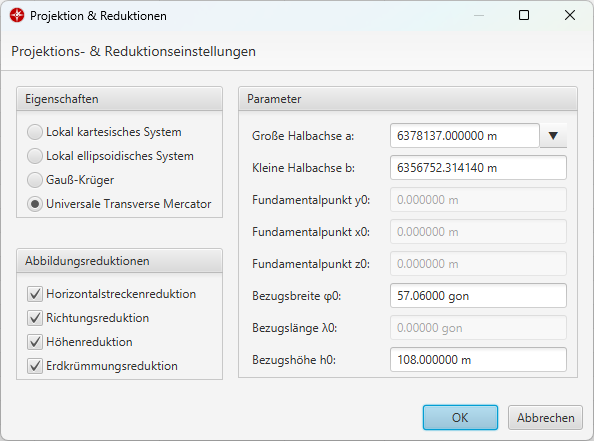594x441 pixels.
Task: Click the Bezugshöhe h0 input field
Action: click(478, 360)
